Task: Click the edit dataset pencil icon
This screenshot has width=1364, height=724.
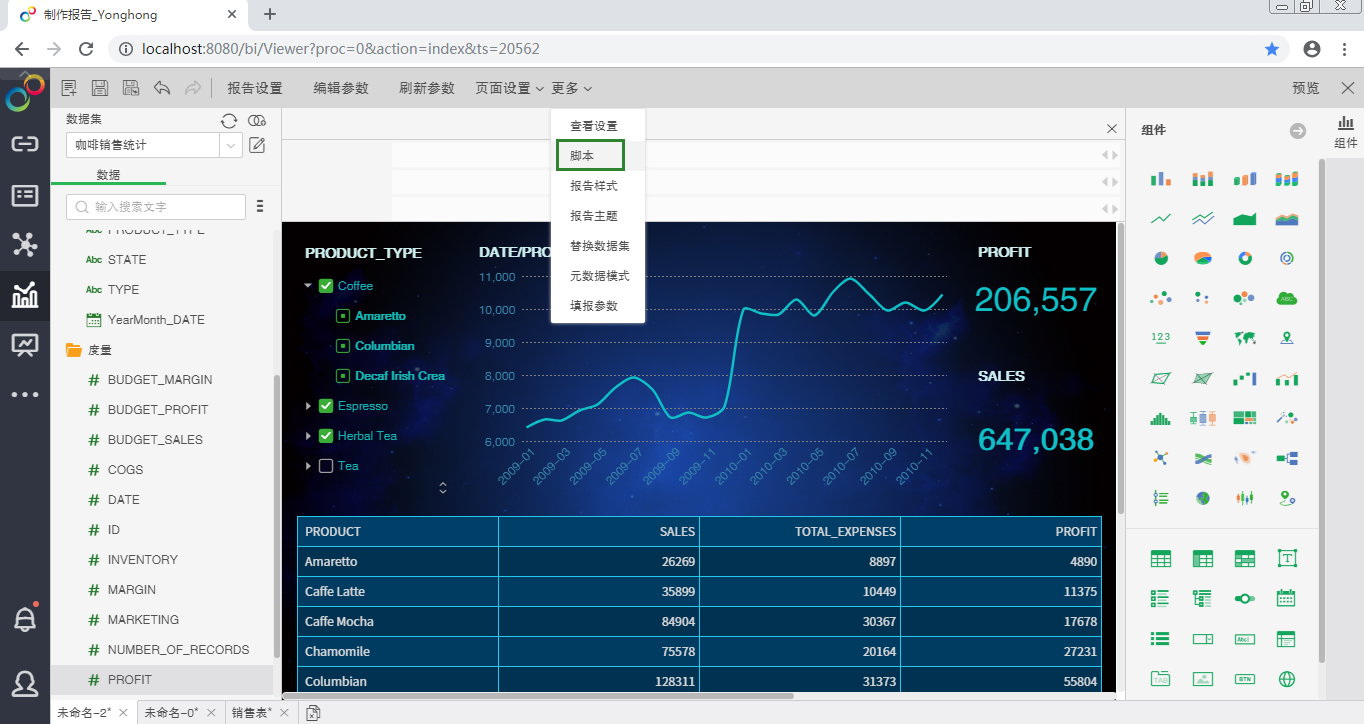Action: coord(257,145)
